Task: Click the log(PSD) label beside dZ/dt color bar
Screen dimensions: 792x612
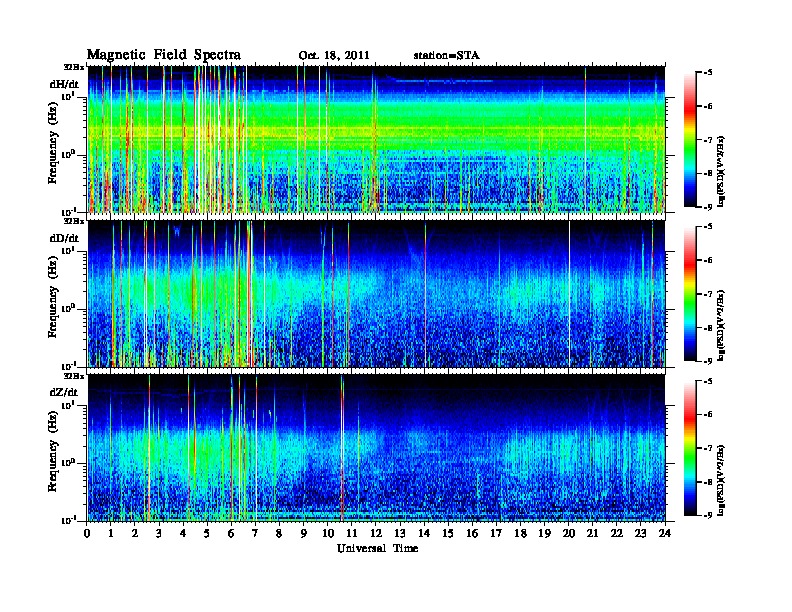Action: (722, 480)
